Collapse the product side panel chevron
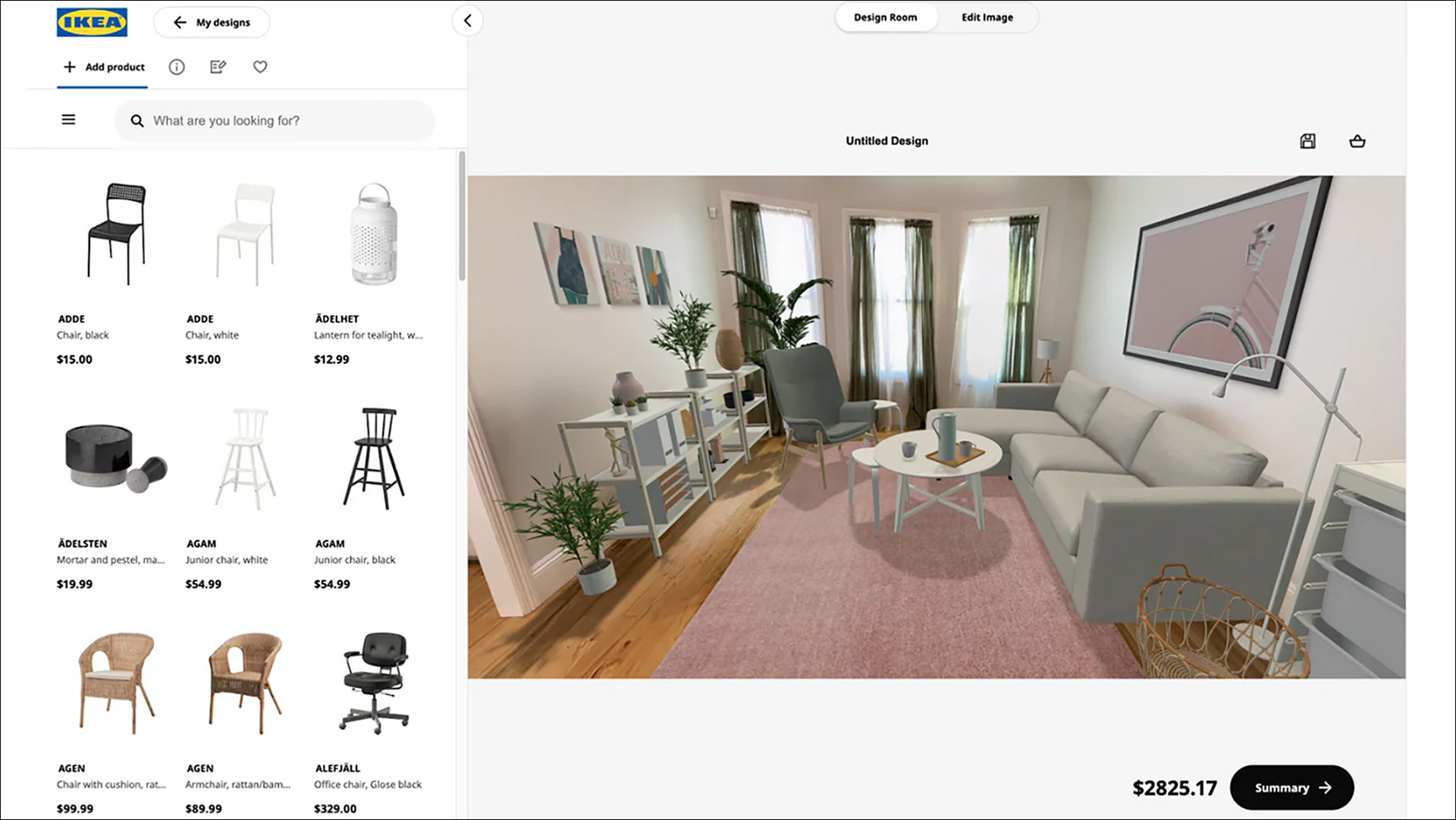1456x820 pixels. pos(468,20)
